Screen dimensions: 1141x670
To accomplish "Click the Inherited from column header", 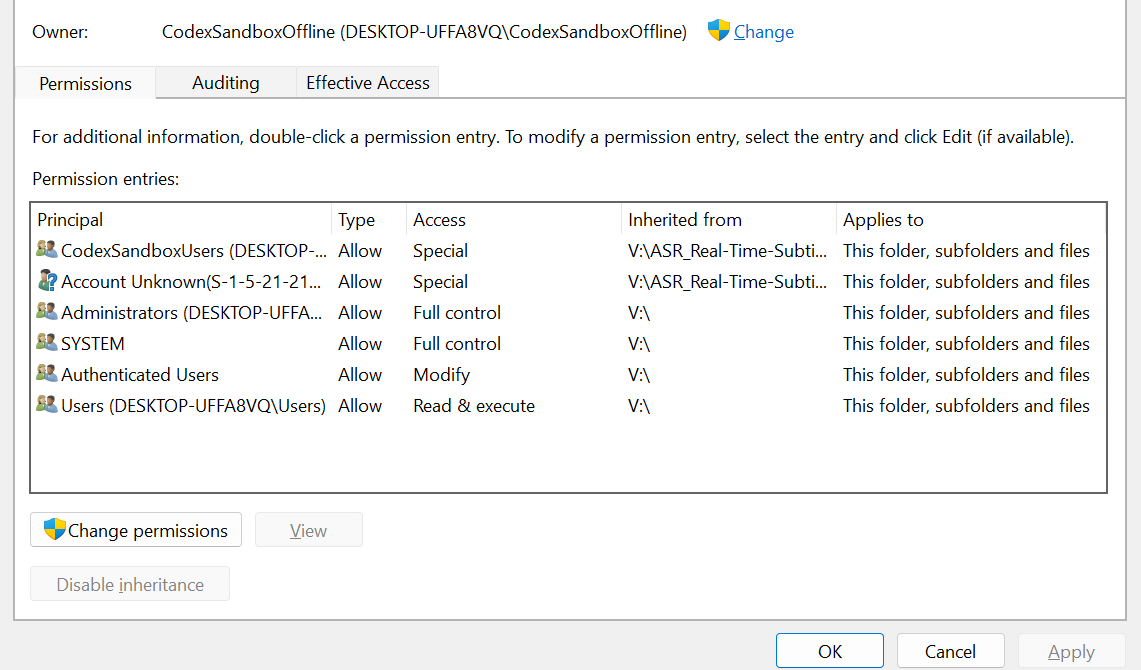I will [x=729, y=220].
